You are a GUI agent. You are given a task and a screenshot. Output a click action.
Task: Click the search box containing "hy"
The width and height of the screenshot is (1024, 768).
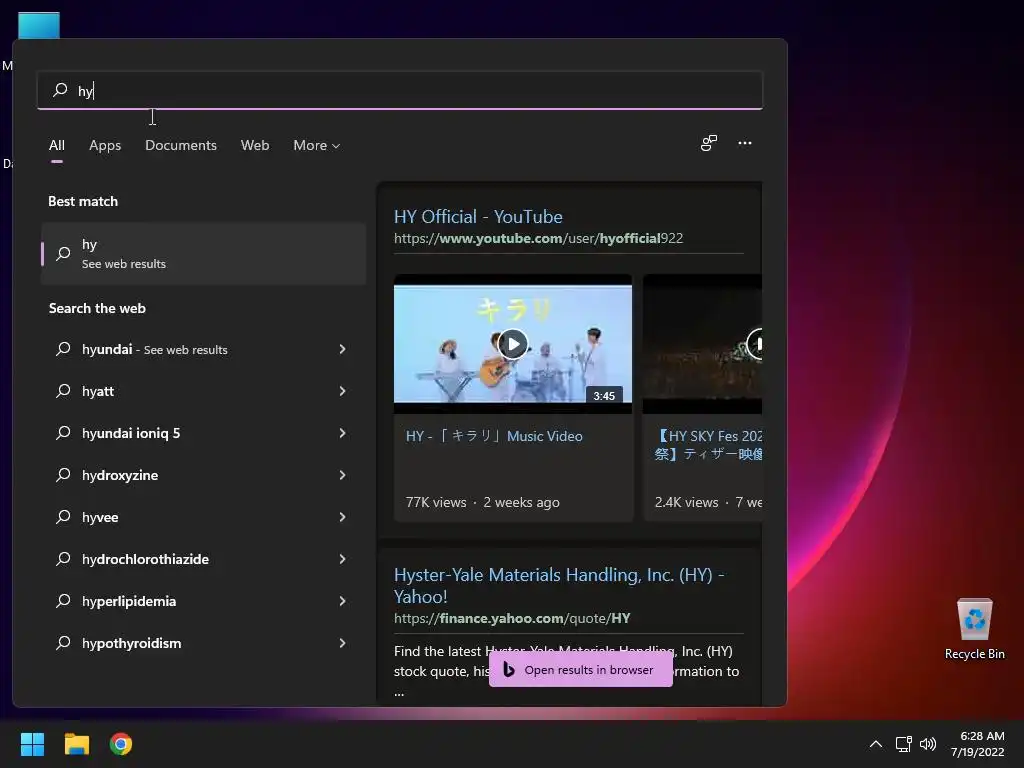[400, 90]
